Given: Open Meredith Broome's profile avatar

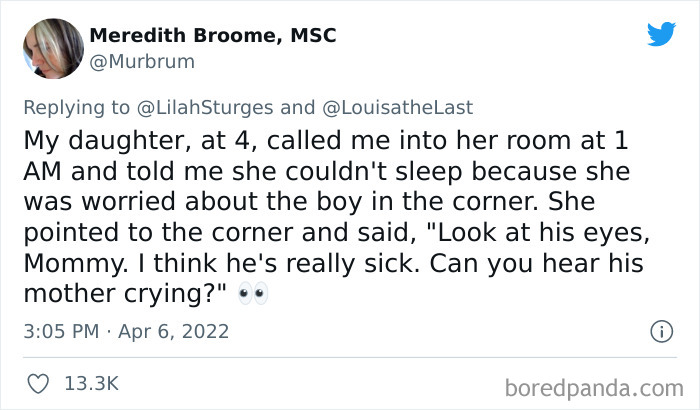Looking at the screenshot, I should (x=52, y=48).
